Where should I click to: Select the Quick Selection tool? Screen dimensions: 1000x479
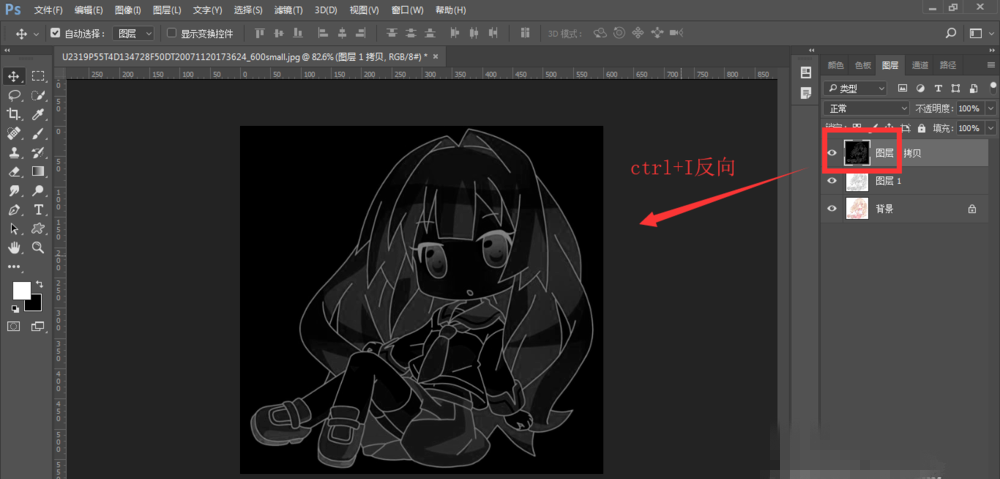point(38,96)
